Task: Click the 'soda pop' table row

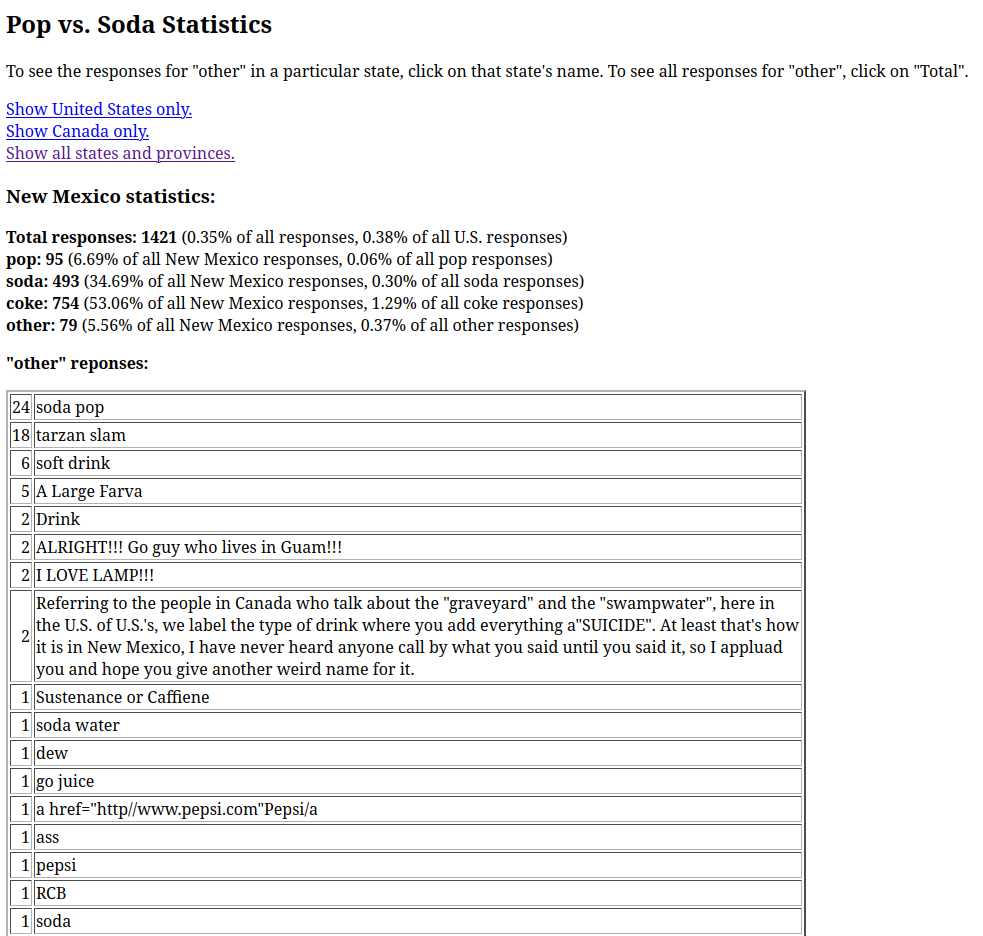Action: tap(406, 407)
